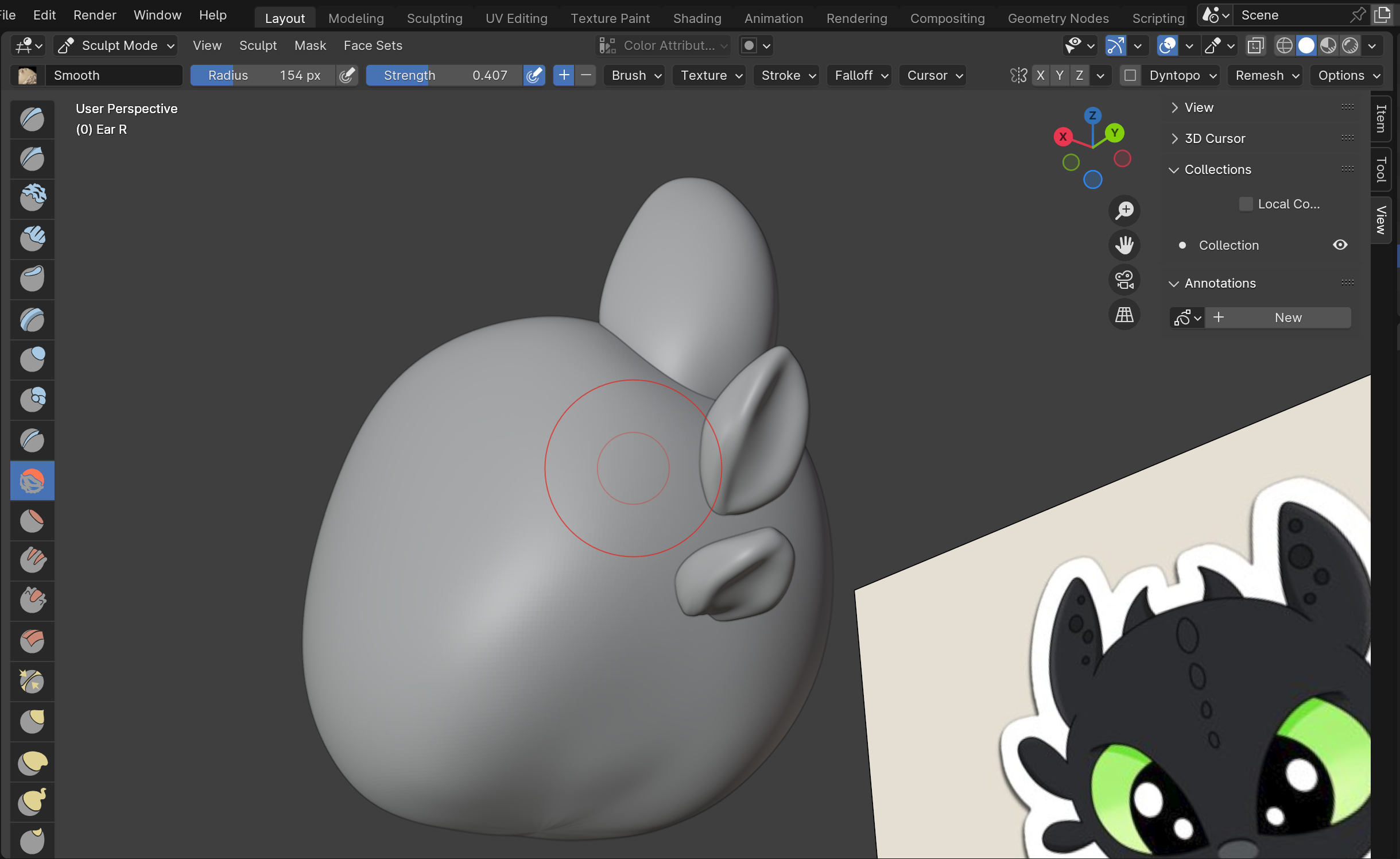This screenshot has width=1400, height=859.
Task: Select the Elastic Deform brush tool
Action: click(32, 762)
